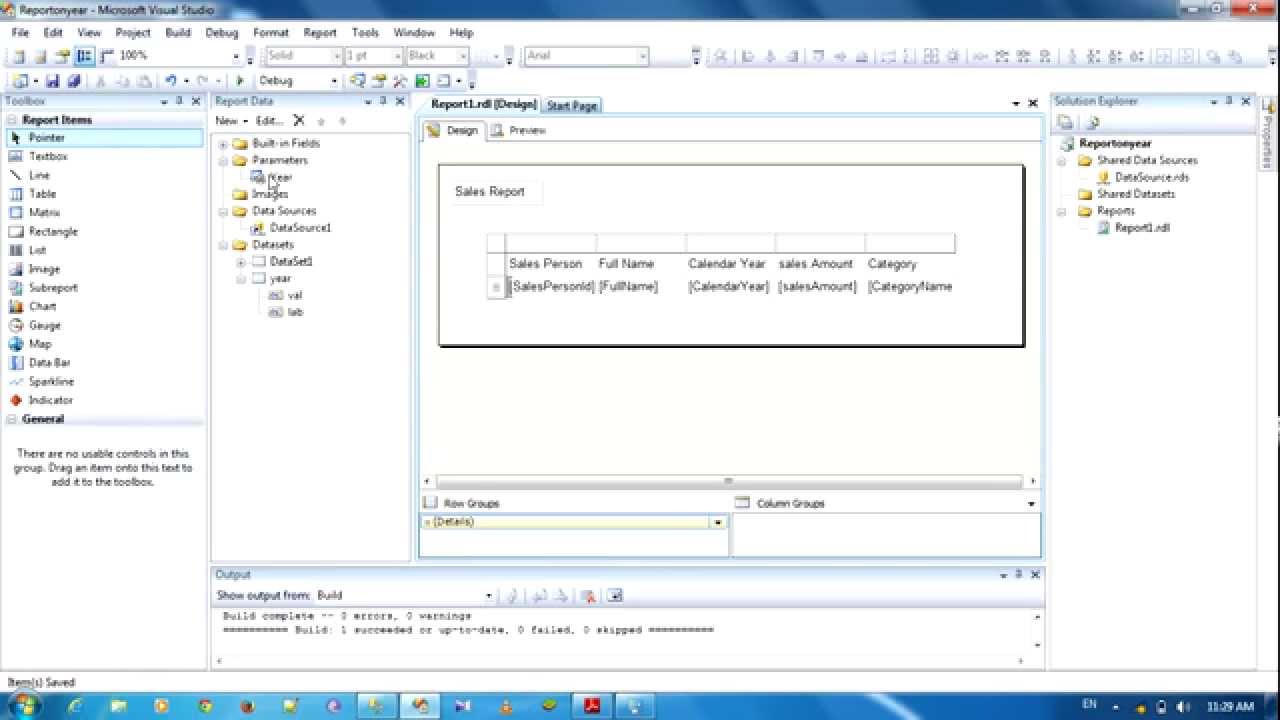Open the zoom percentage dropdown
The width and height of the screenshot is (1280, 720).
tap(236, 56)
